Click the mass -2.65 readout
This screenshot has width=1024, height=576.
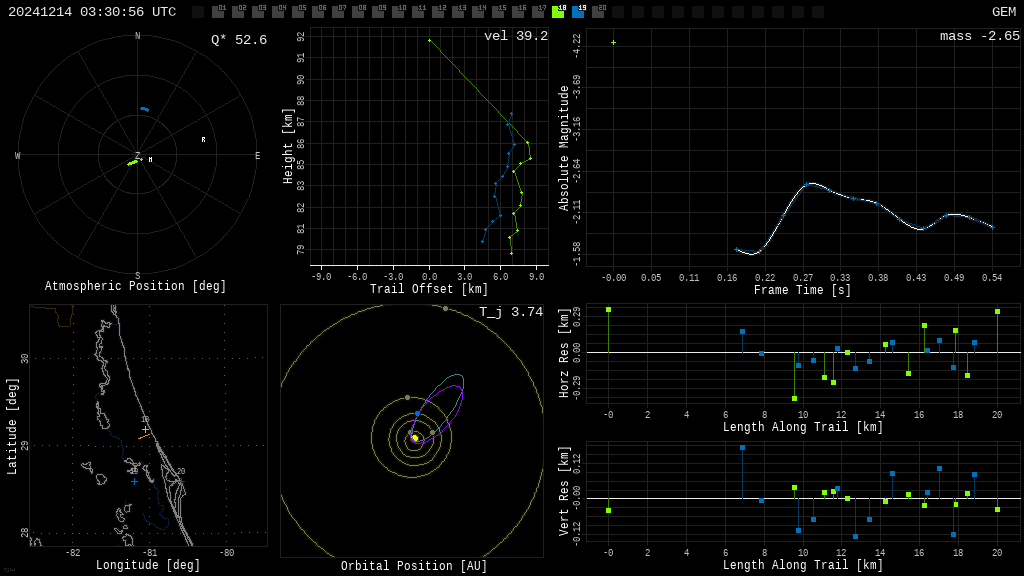(x=979, y=36)
